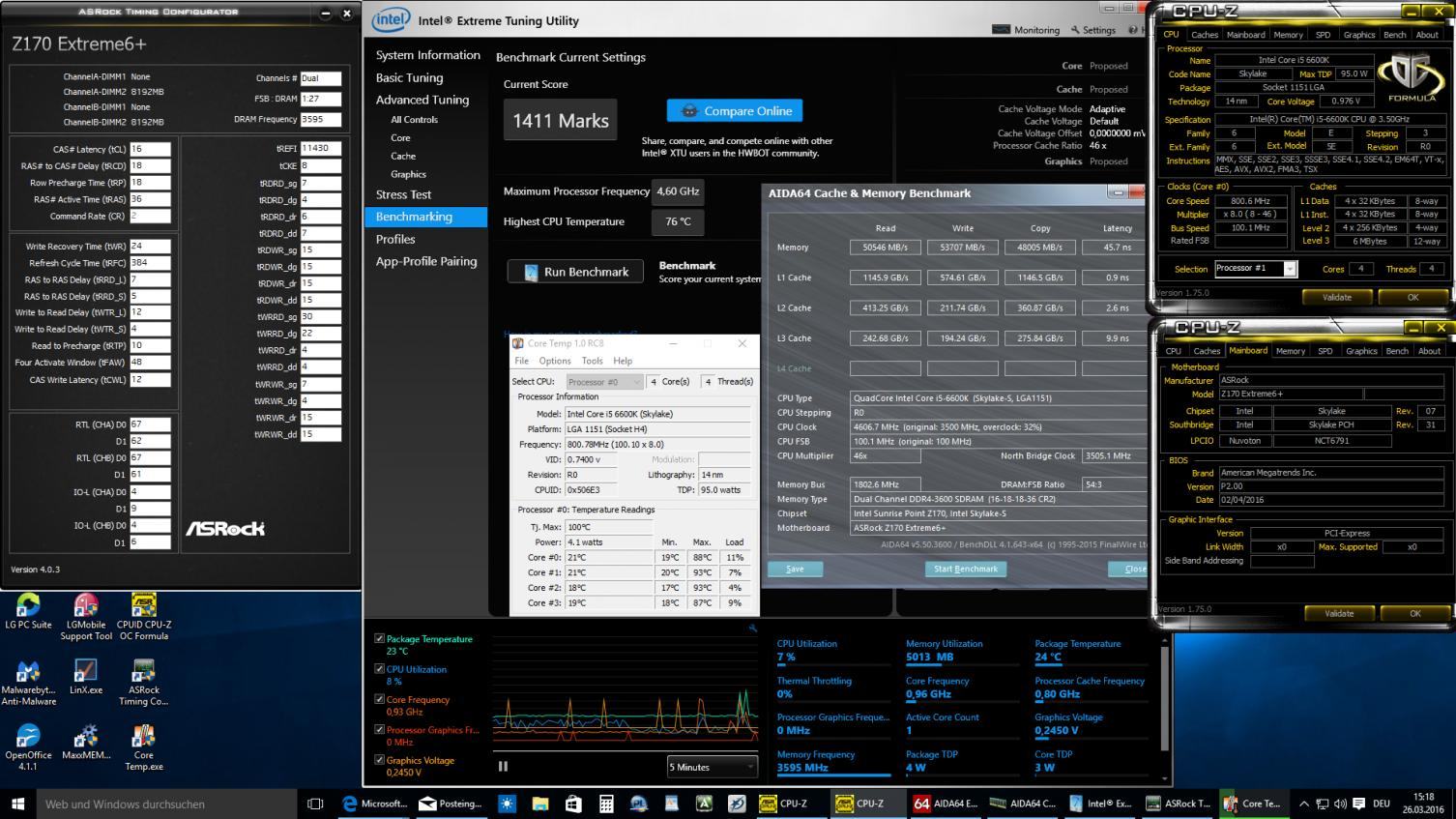
Task: Open File Explorer from the taskbar
Action: 540,804
